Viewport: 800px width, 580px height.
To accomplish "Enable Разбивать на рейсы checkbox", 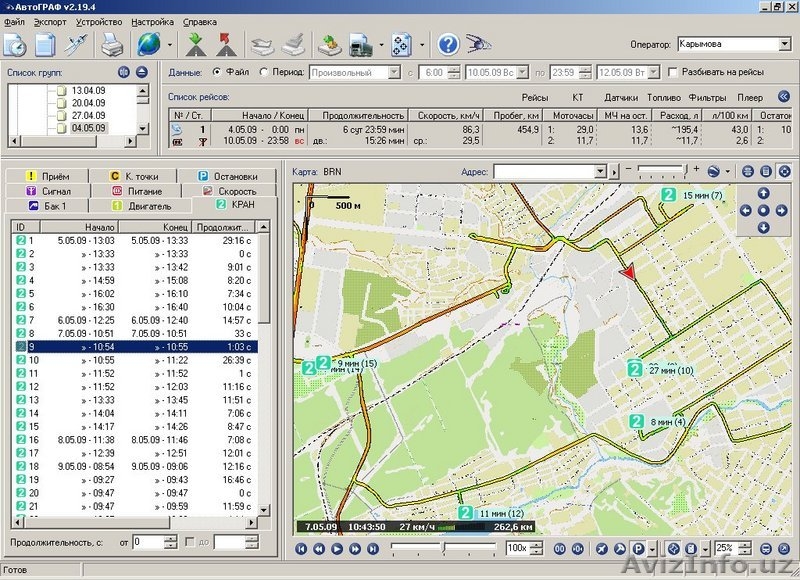I will click(x=673, y=72).
